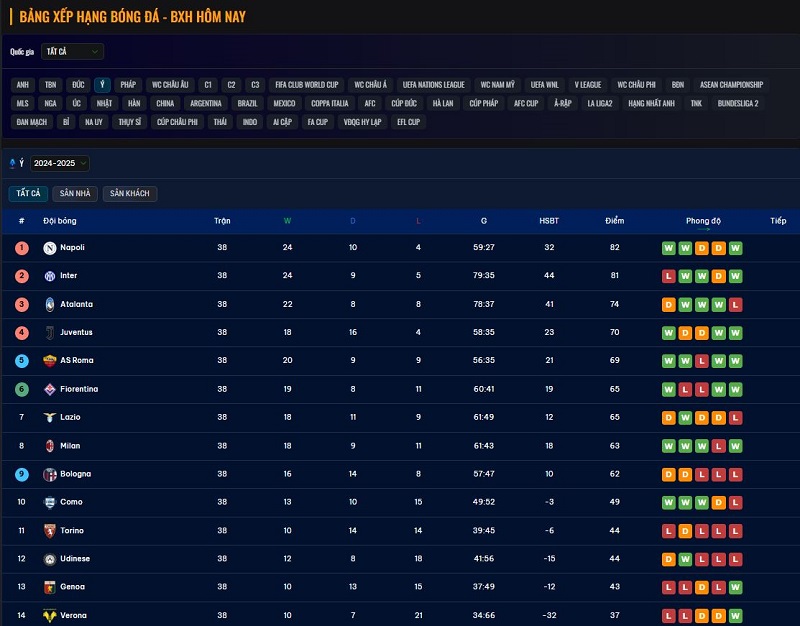Image resolution: width=800 pixels, height=626 pixels.
Task: Click Verona's last form badge W
Action: coord(735,616)
